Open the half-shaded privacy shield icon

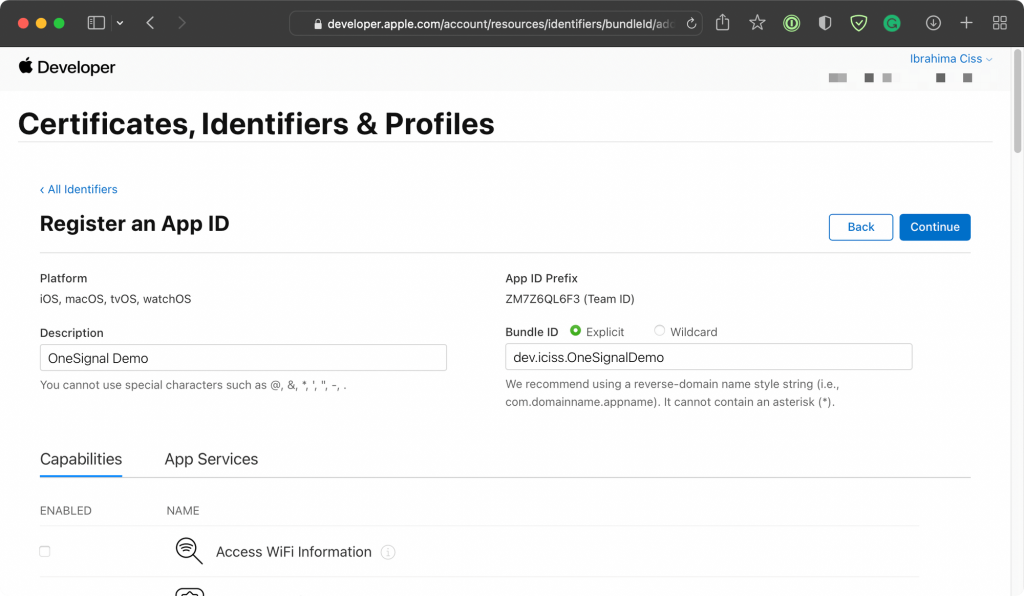(x=825, y=24)
